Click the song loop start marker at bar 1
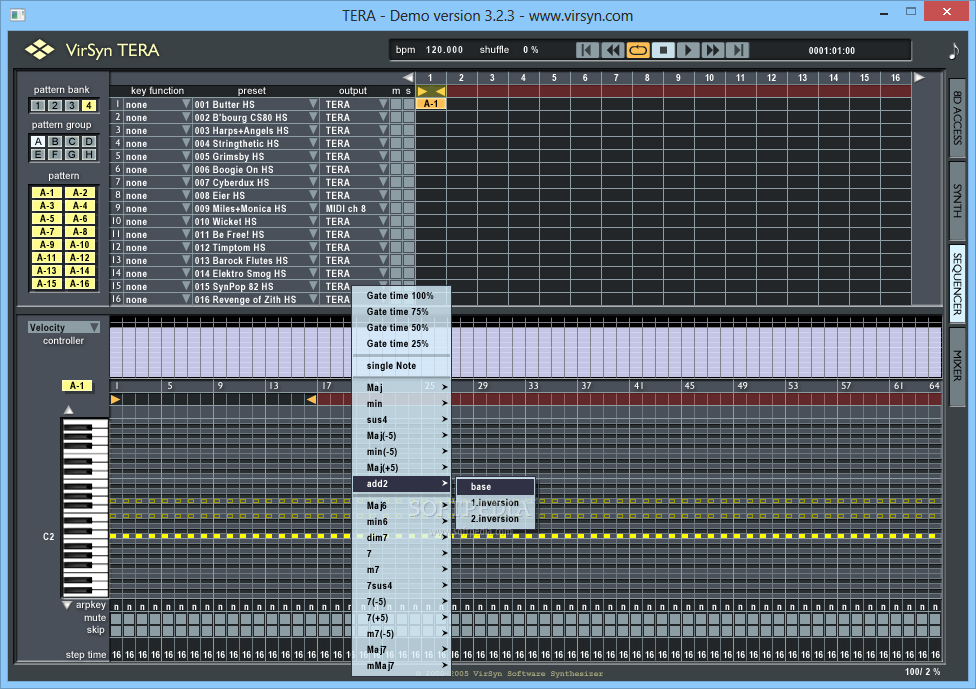Image resolution: width=976 pixels, height=689 pixels. (x=423, y=91)
